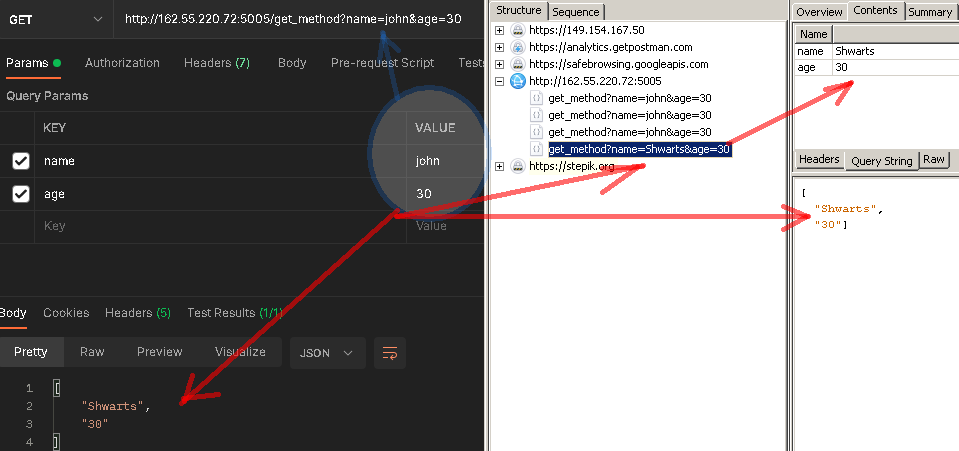
Task: Switch to the Headers sub-tab in Charles
Action: coord(819,159)
